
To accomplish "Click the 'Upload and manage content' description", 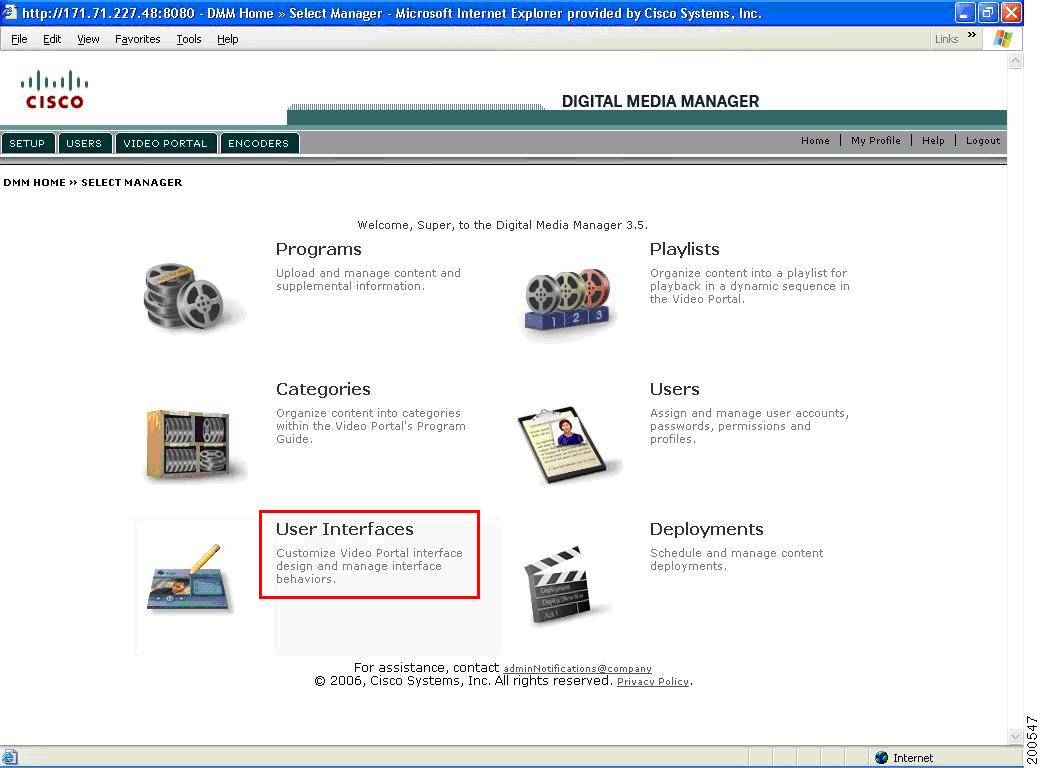I will pyautogui.click(x=368, y=280).
